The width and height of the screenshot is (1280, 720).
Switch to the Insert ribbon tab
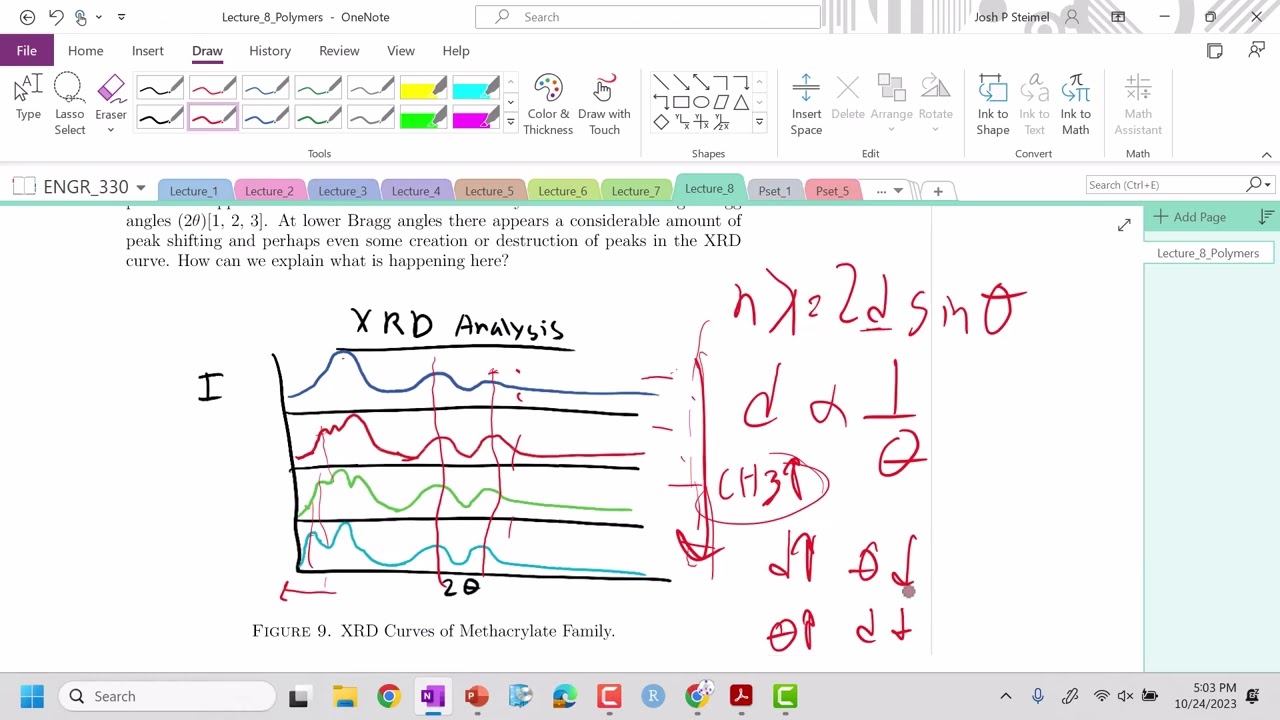pos(147,51)
